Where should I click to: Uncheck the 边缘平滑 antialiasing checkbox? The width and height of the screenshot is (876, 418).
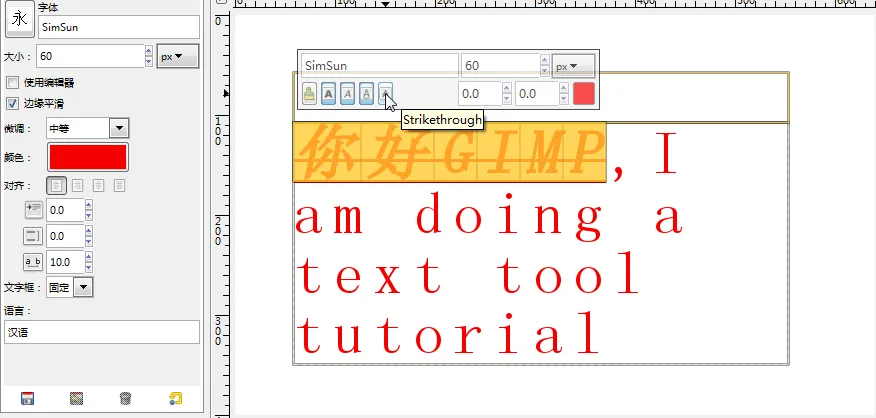pyautogui.click(x=12, y=103)
